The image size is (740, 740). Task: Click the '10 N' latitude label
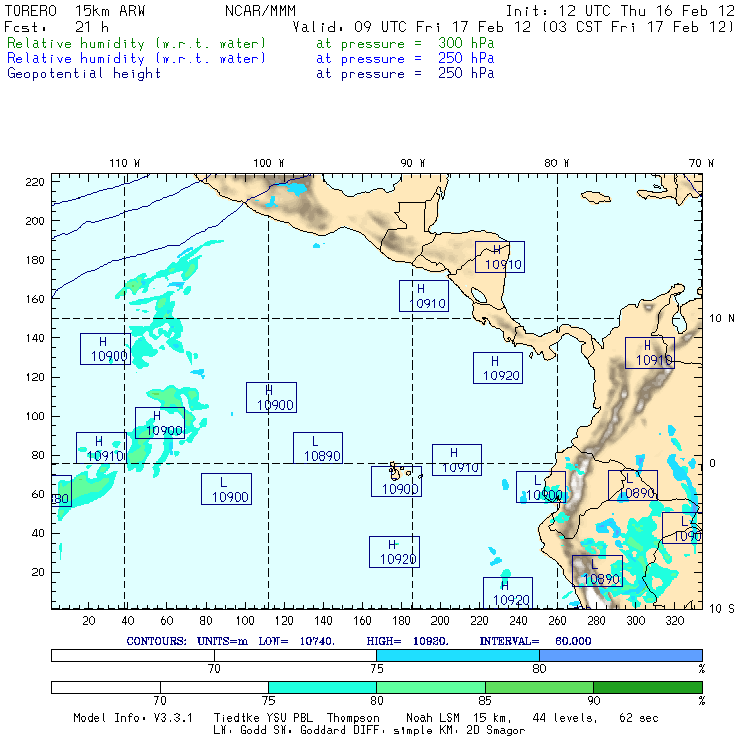722,319
